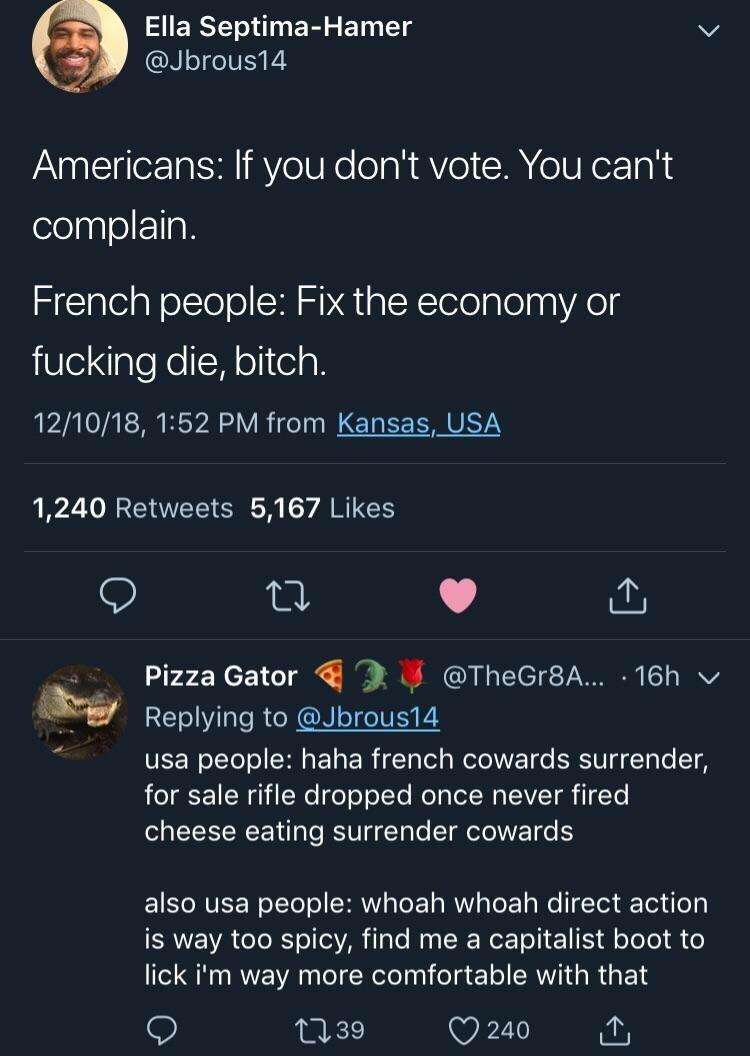Unlike the main tweet's filled heart
The height and width of the screenshot is (1056, 750).
click(x=460, y=595)
